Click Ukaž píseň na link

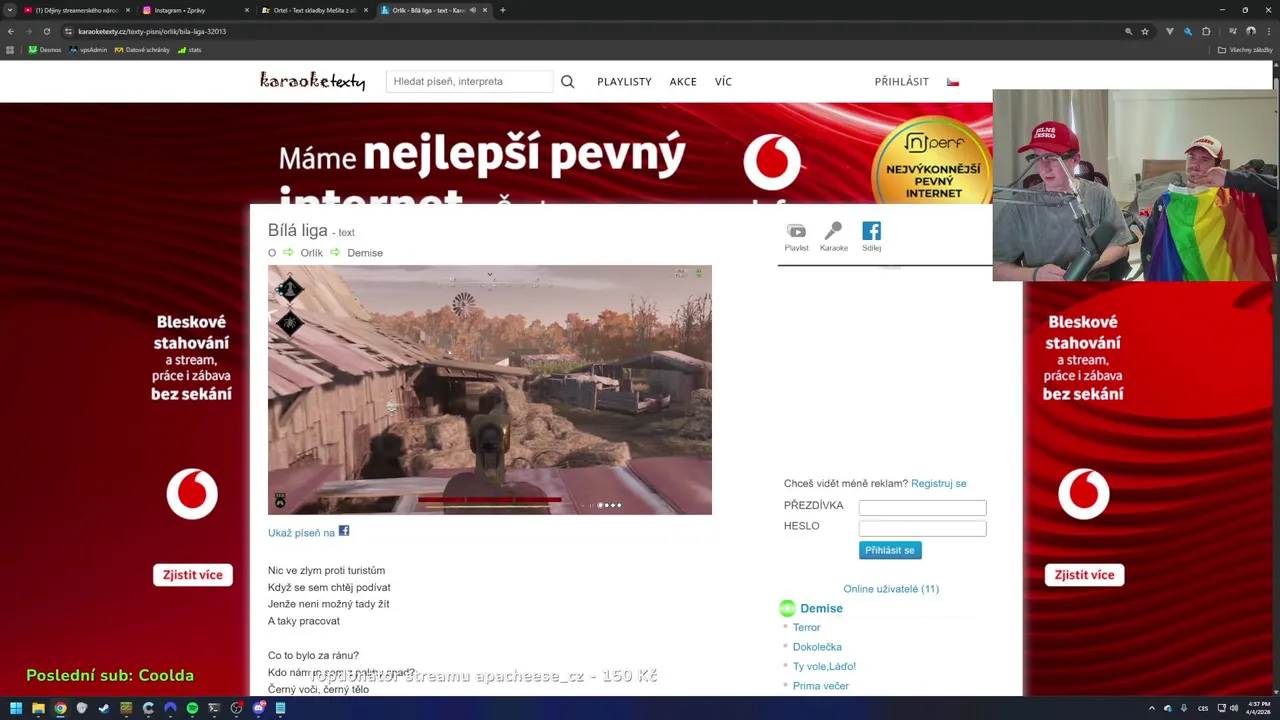coord(301,533)
